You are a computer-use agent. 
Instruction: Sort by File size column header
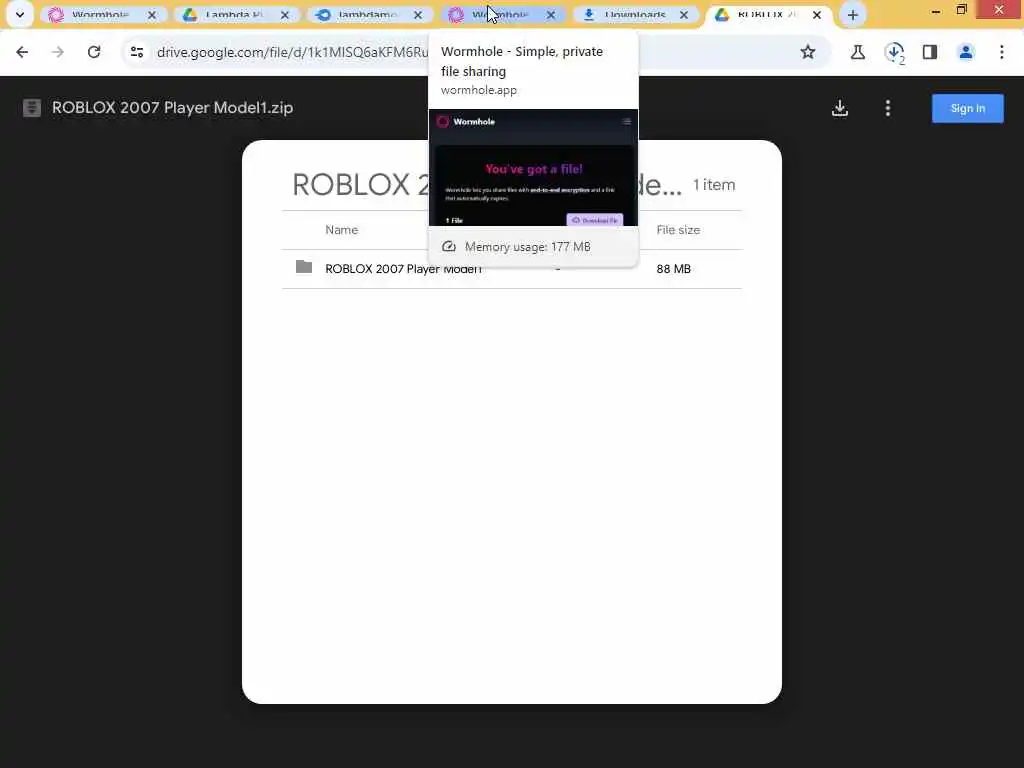(678, 230)
